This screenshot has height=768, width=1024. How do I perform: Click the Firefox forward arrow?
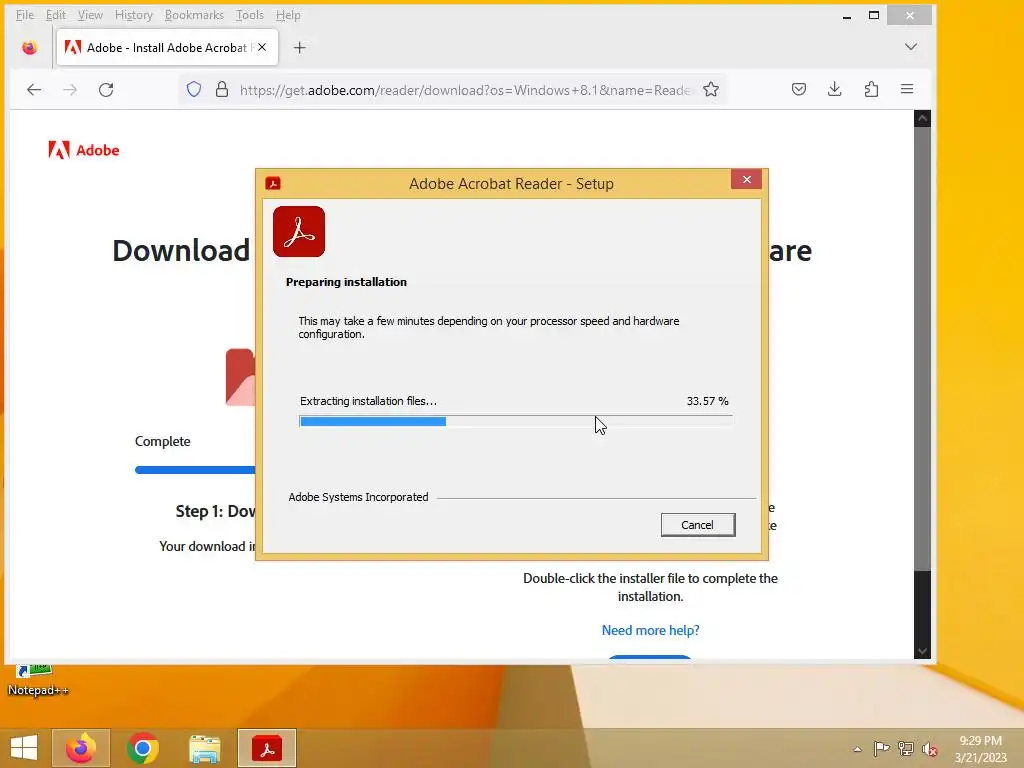click(70, 89)
